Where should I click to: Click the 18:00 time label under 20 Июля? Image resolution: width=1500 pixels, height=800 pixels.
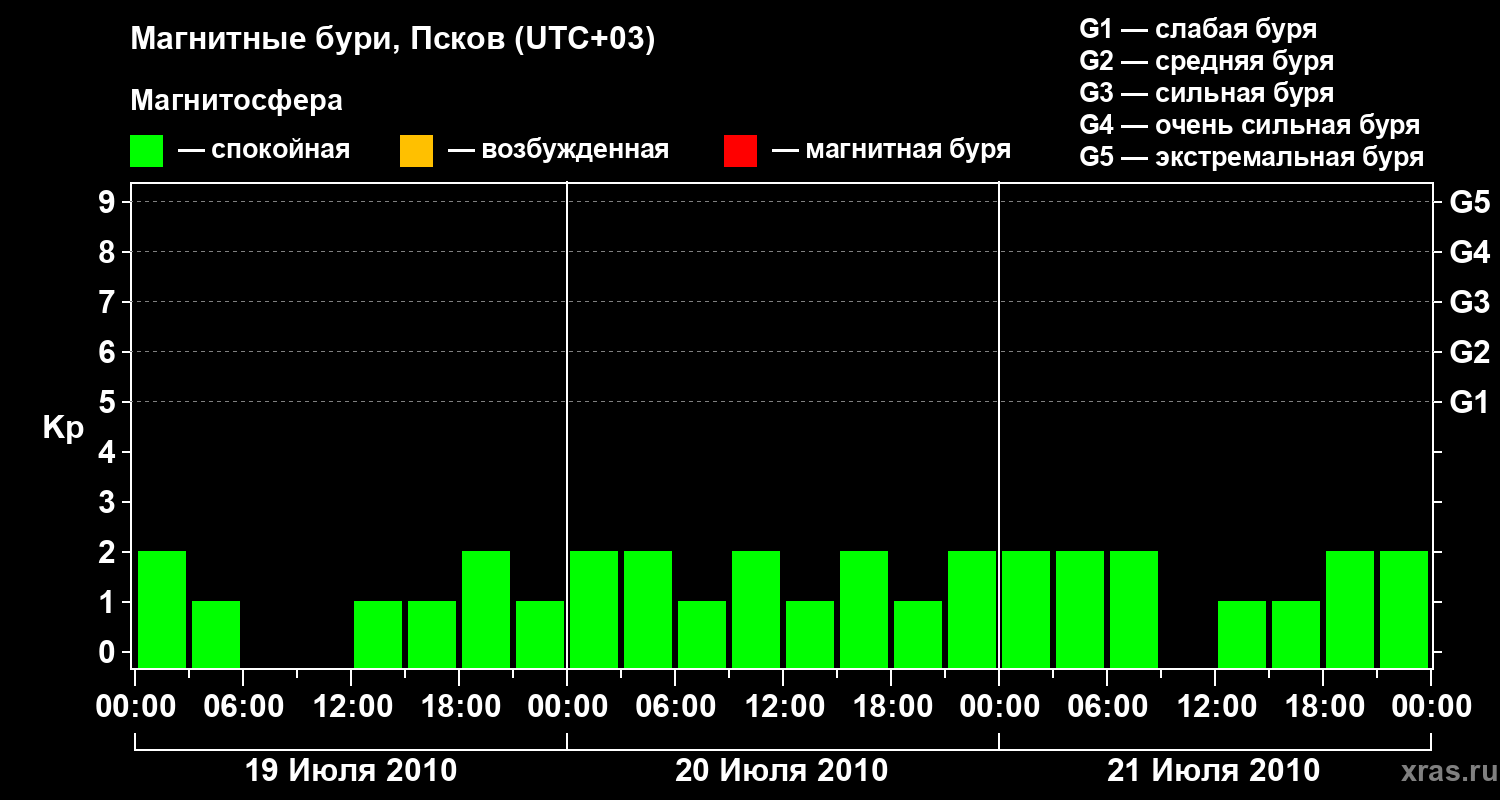coord(891,707)
